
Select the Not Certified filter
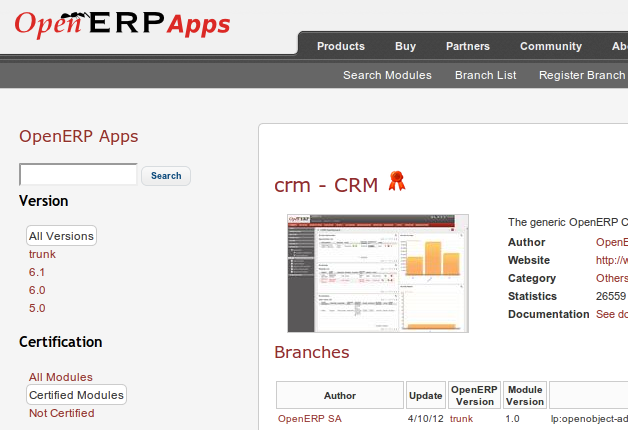[x=61, y=413]
